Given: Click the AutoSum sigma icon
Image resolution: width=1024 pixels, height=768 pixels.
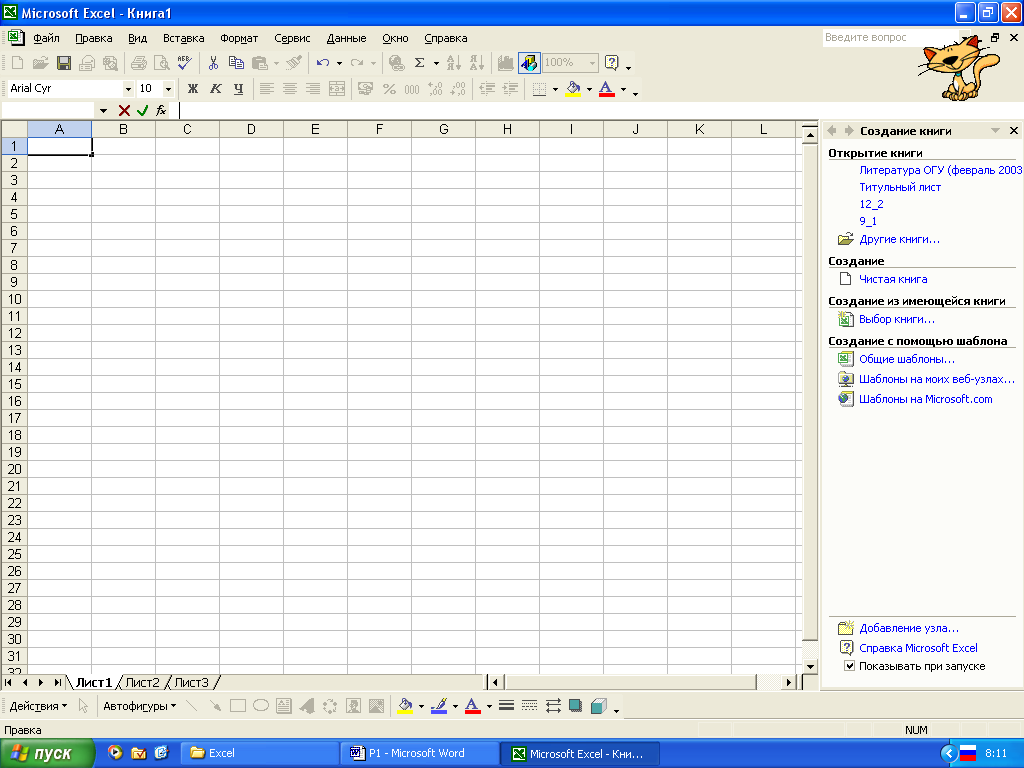Looking at the screenshot, I should [x=420, y=63].
